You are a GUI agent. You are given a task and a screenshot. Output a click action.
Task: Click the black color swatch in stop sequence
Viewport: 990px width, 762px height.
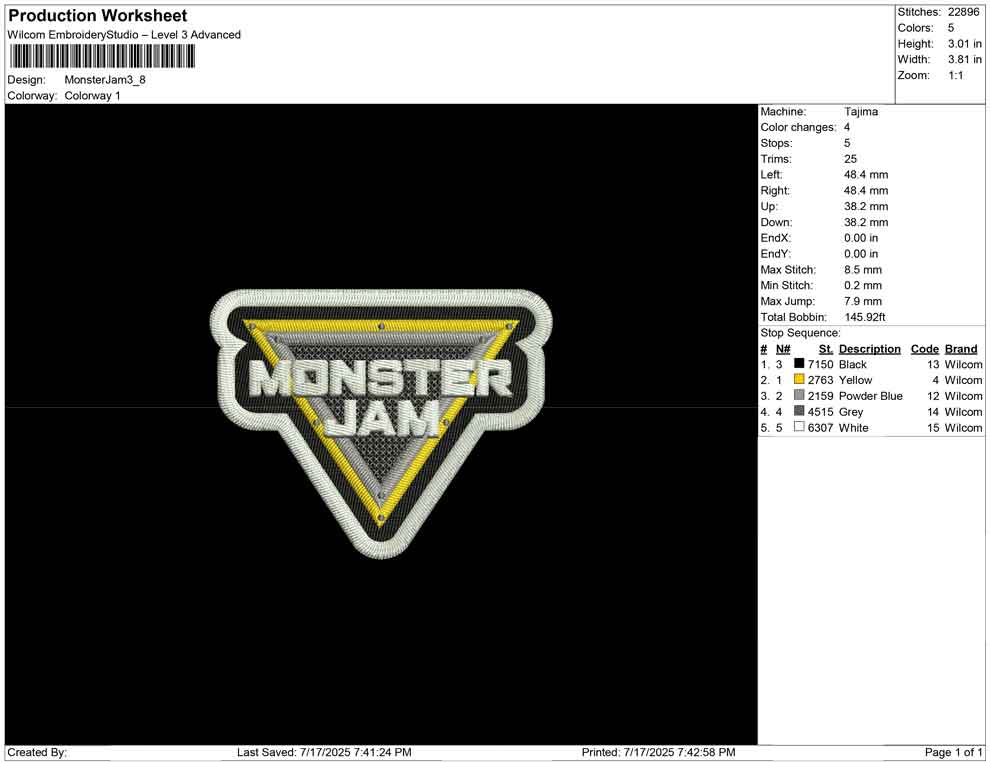799,364
